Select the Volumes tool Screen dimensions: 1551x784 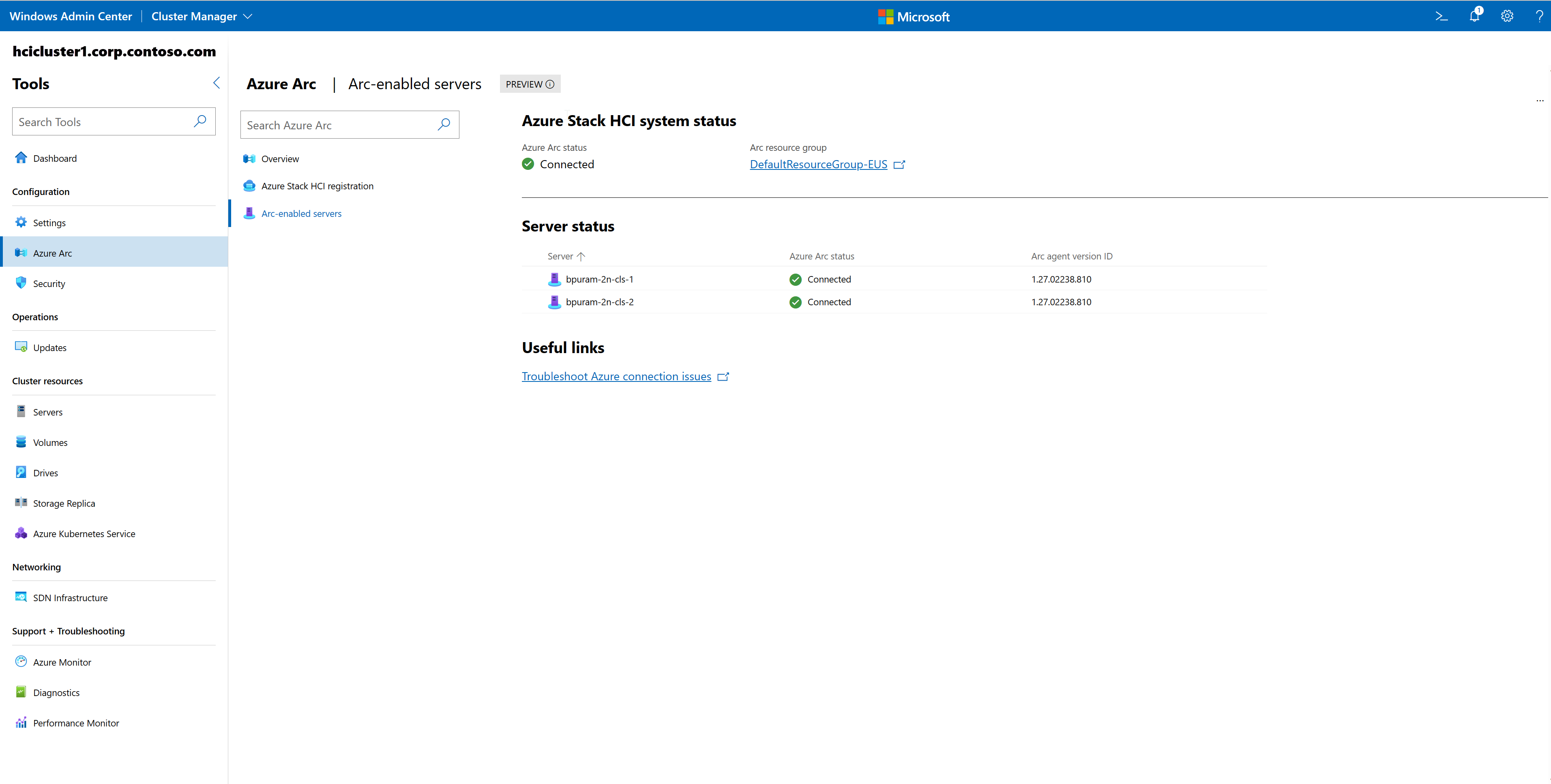(x=50, y=442)
